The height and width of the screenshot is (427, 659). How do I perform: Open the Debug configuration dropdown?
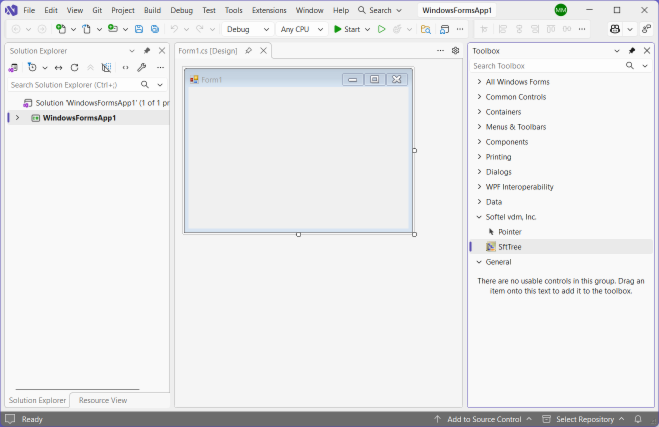coord(248,29)
